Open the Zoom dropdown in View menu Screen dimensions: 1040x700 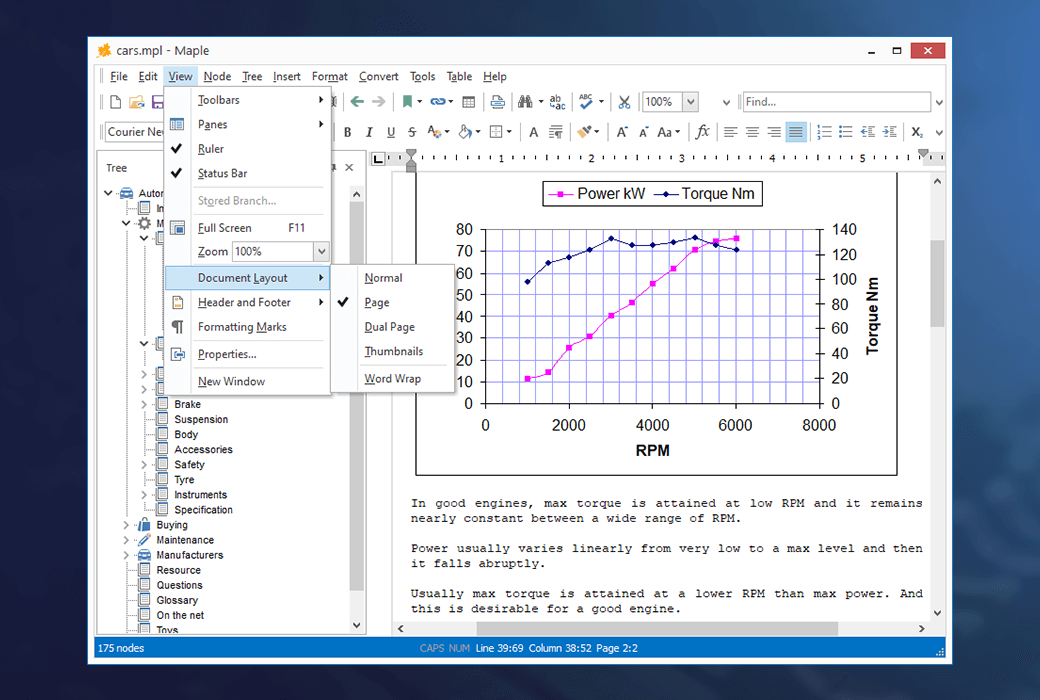click(320, 252)
